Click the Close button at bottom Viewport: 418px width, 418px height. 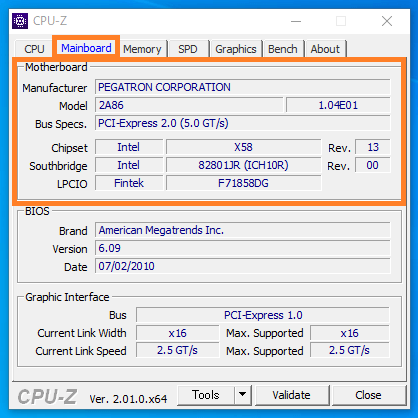click(x=368, y=395)
